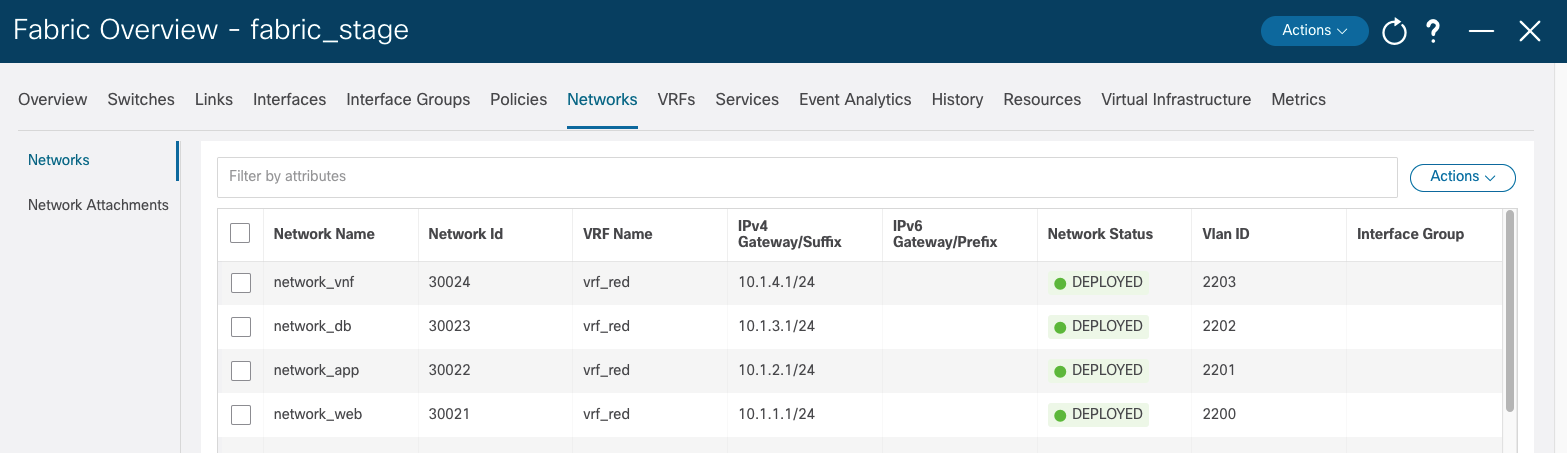Click the DEPLOYED status for network_db
Image resolution: width=1567 pixels, height=453 pixels.
point(1098,327)
